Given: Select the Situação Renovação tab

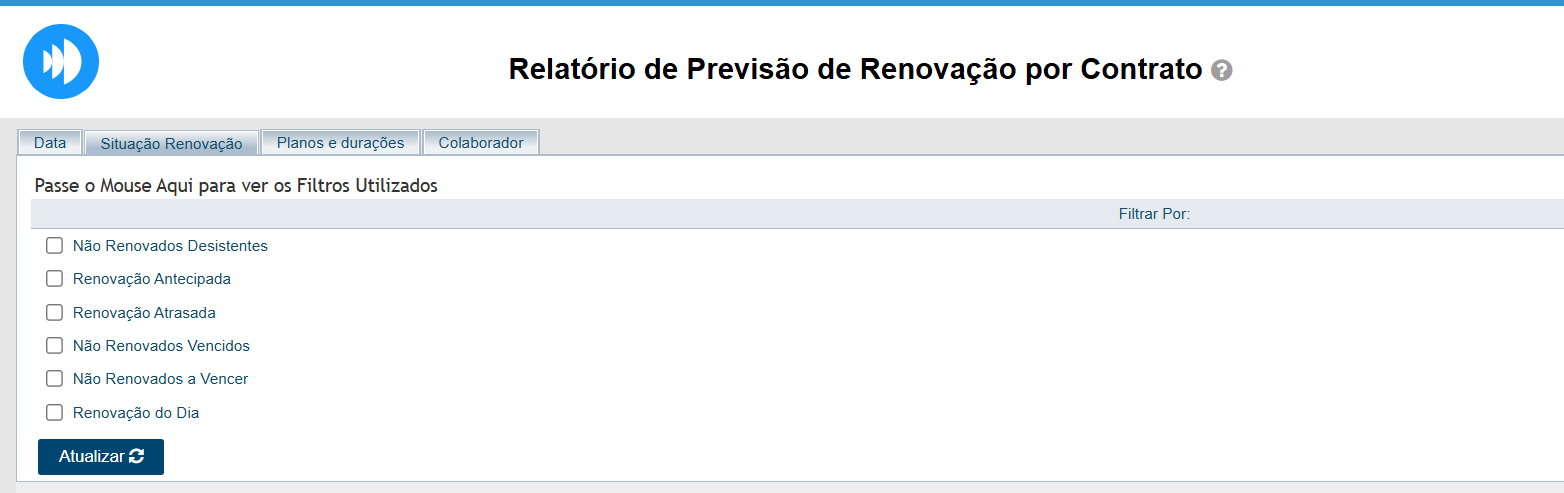Looking at the screenshot, I should point(171,144).
